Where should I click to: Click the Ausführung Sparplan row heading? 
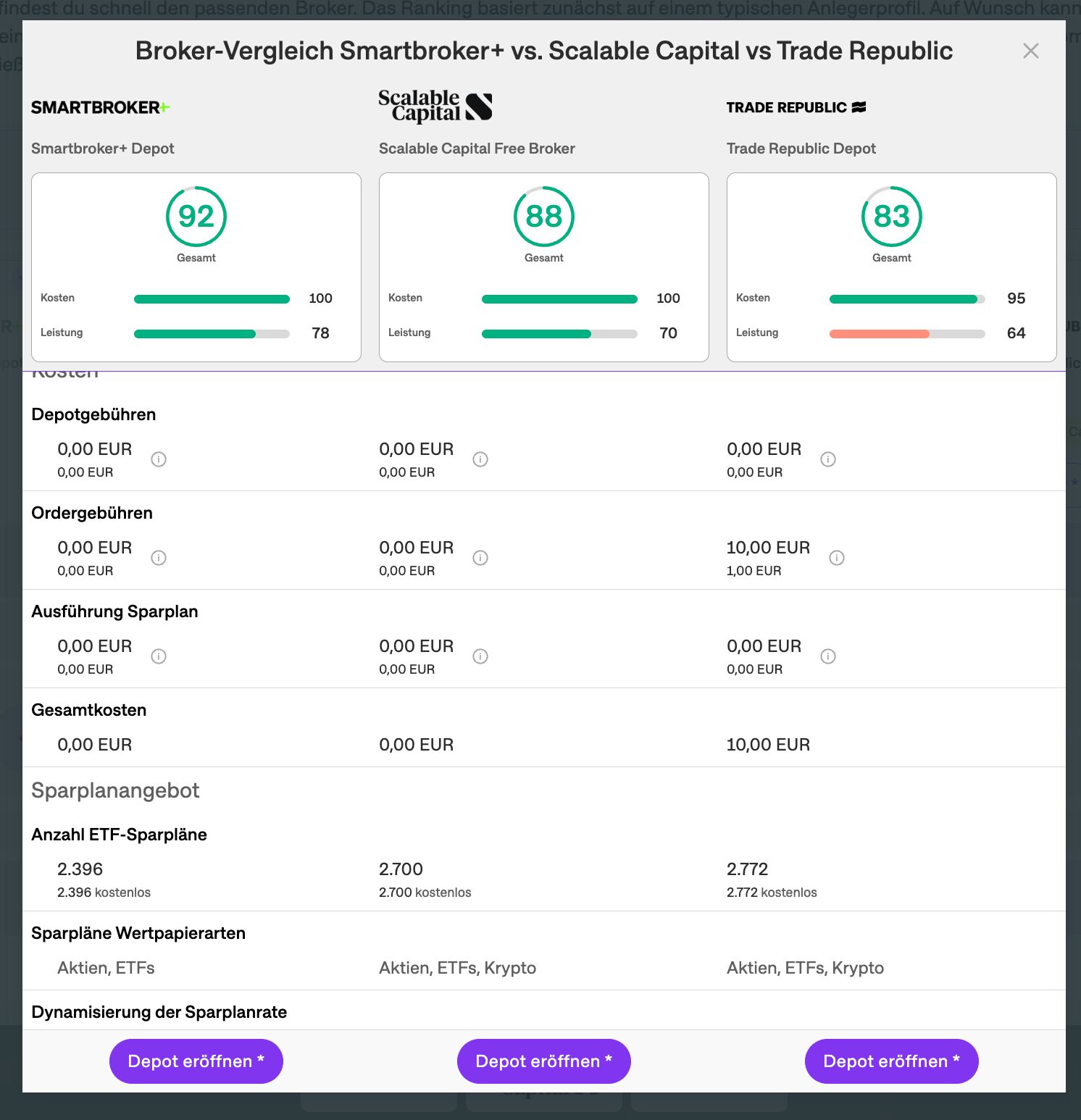tap(114, 611)
